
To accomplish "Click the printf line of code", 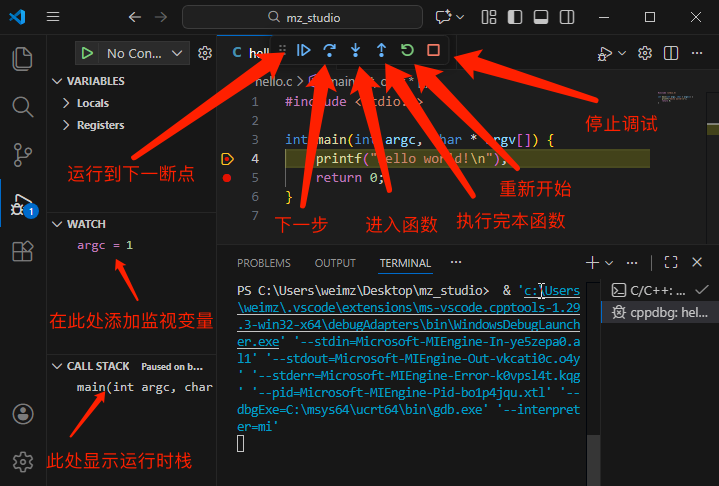I will tap(411, 159).
